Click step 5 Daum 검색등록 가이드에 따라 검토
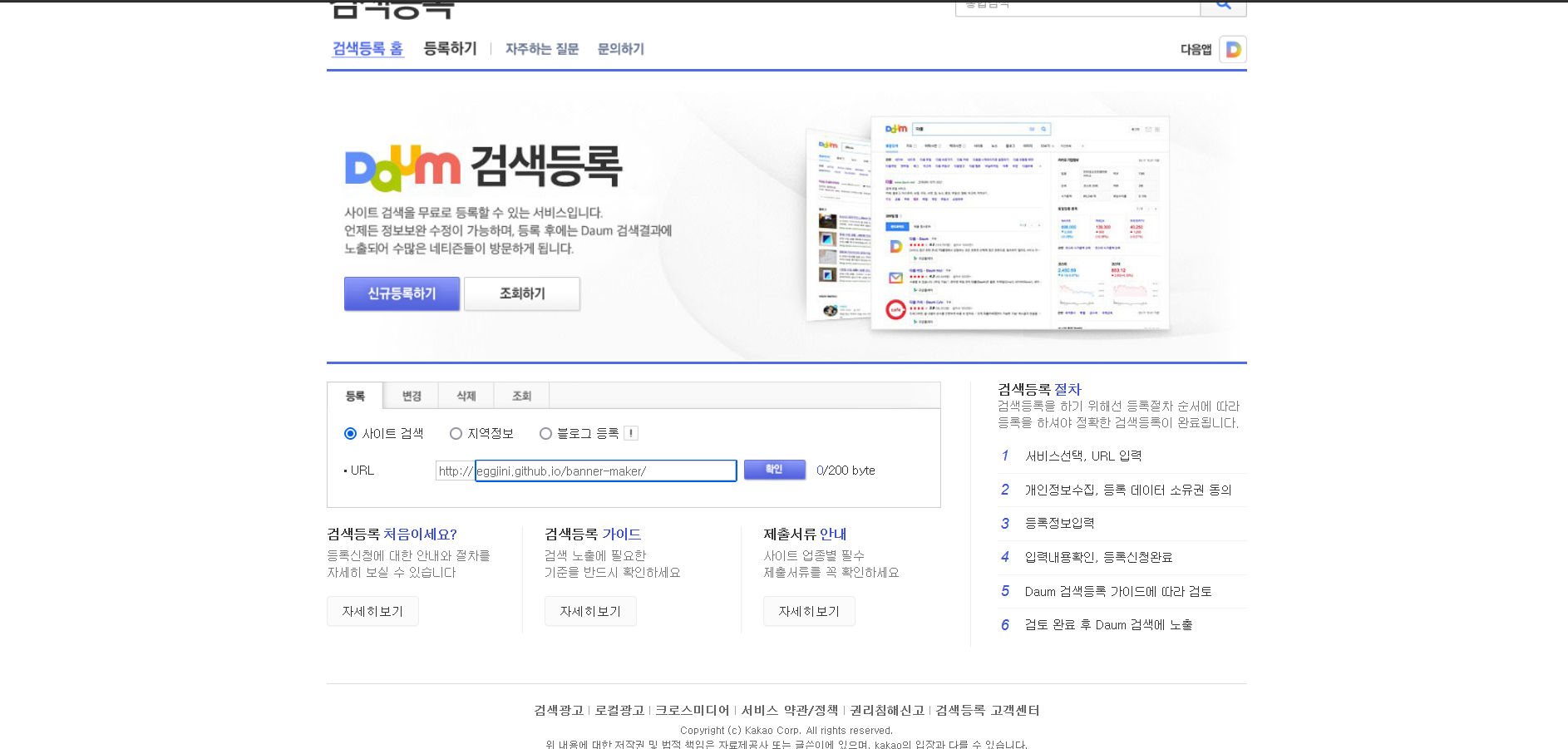Viewport: 1568px width, 749px height. (x=1118, y=591)
